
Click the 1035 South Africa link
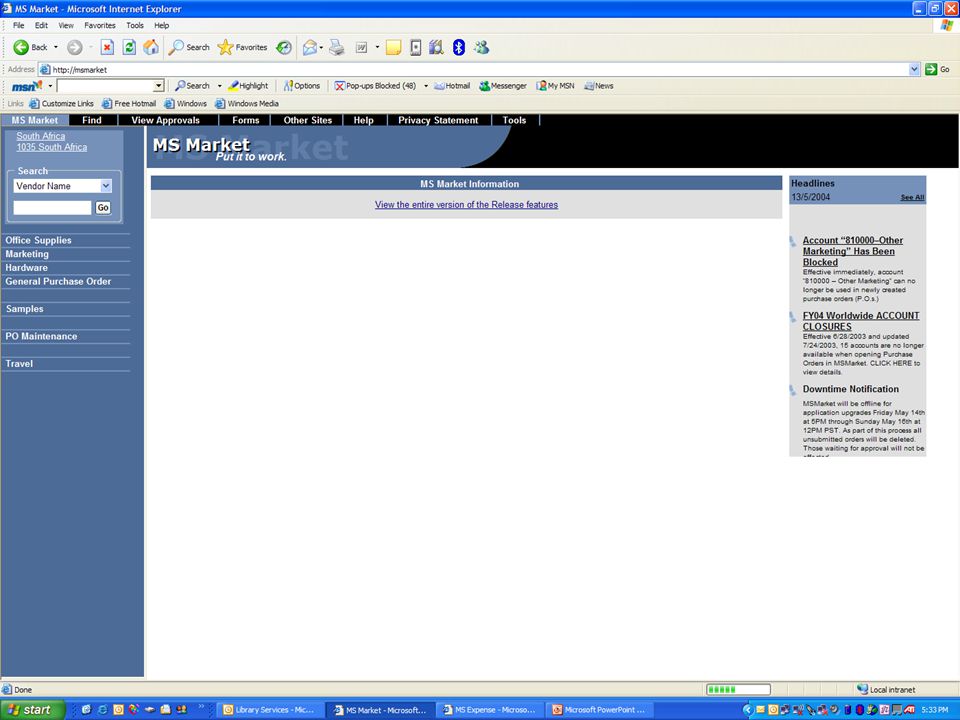click(x=51, y=147)
